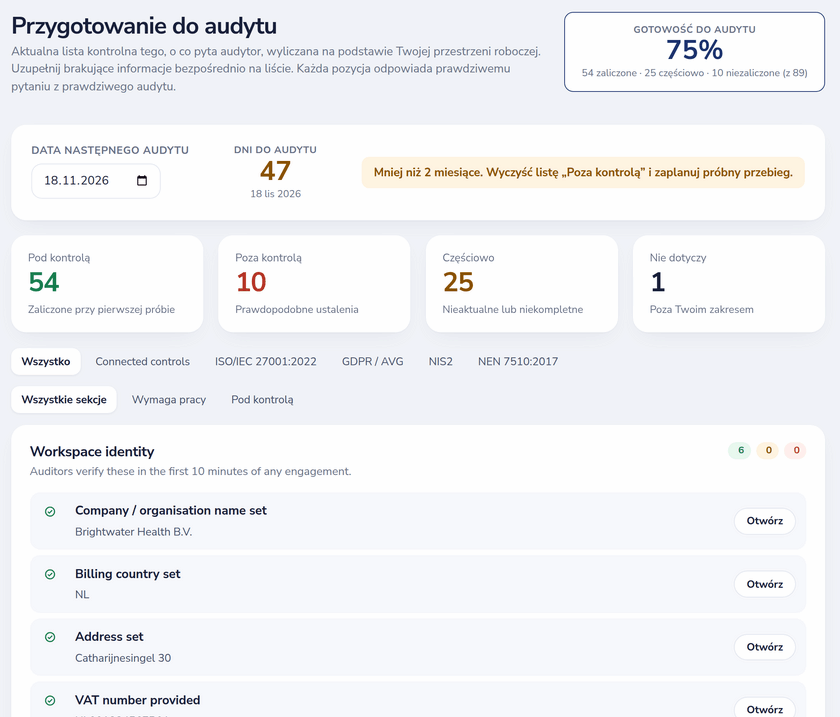The width and height of the screenshot is (840, 717).
Task: Click the Catharijnesingel 30 address text
Action: point(123,658)
